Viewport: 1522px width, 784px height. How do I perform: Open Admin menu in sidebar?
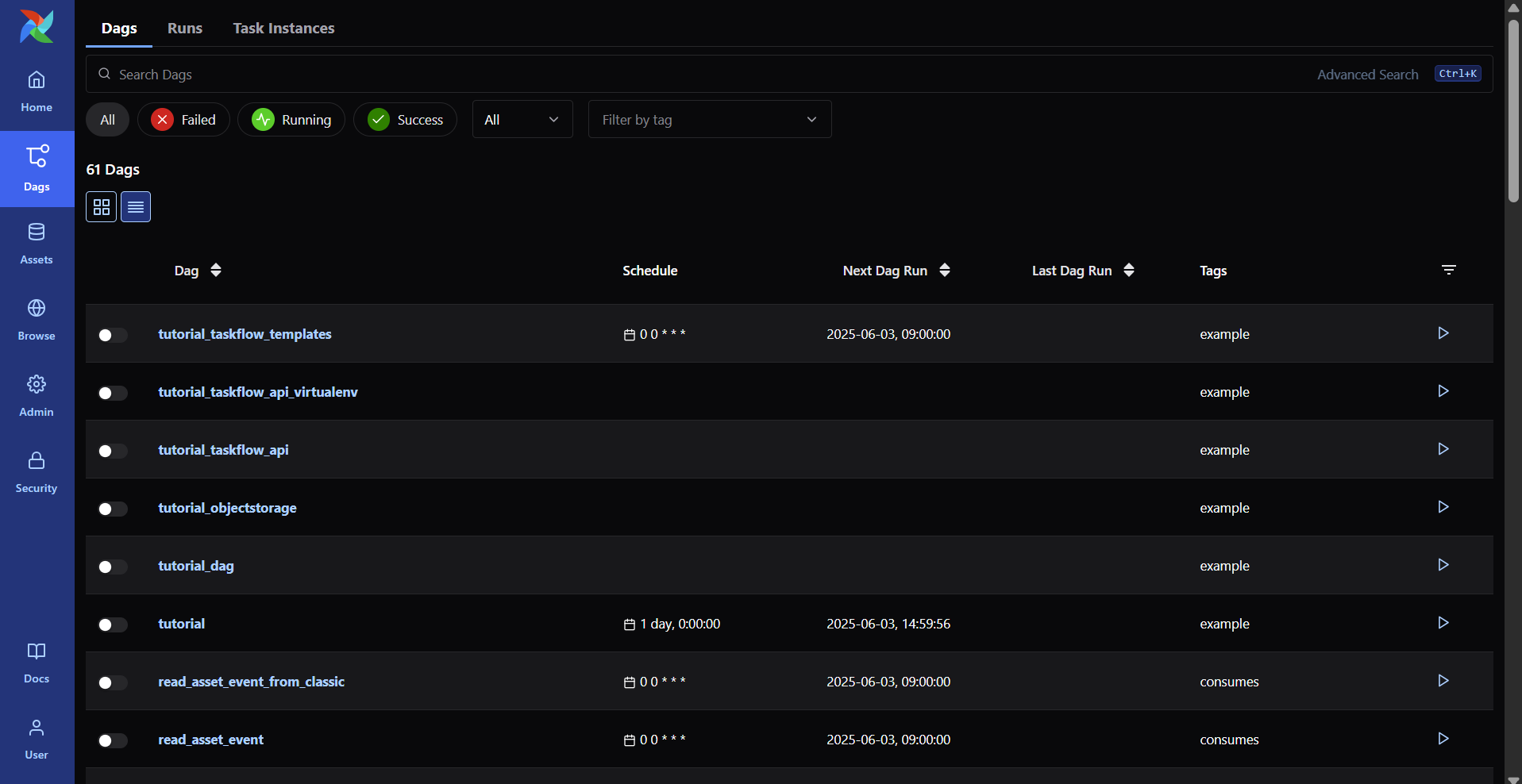point(37,397)
